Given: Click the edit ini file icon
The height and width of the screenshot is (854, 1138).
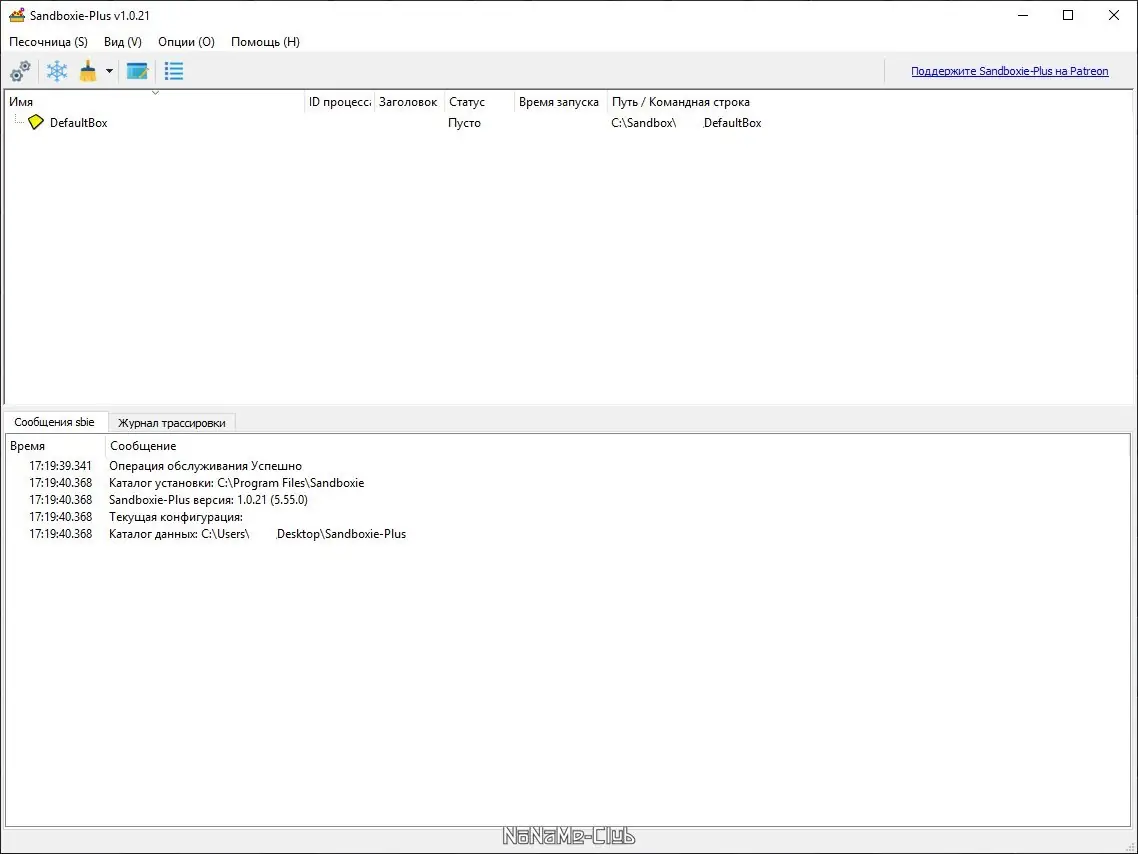Looking at the screenshot, I should [137, 71].
